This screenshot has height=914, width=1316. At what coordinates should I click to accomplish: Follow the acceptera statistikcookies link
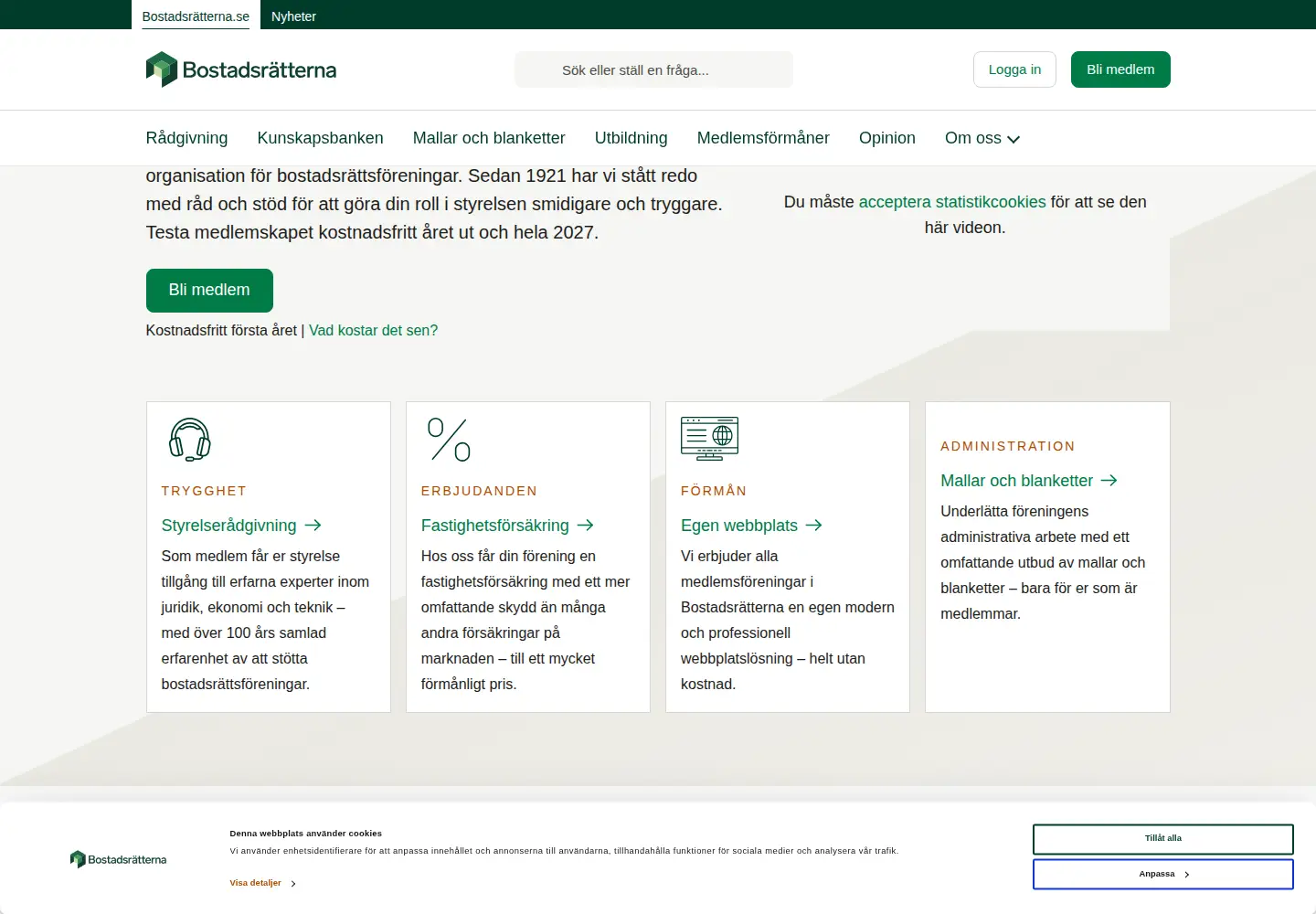tap(952, 202)
